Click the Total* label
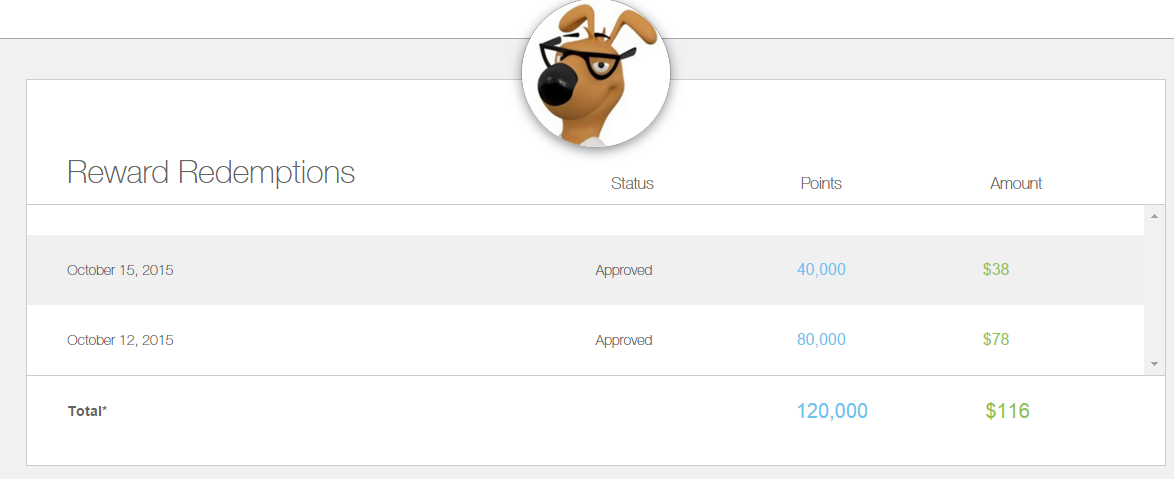This screenshot has width=1174, height=479. pos(87,411)
